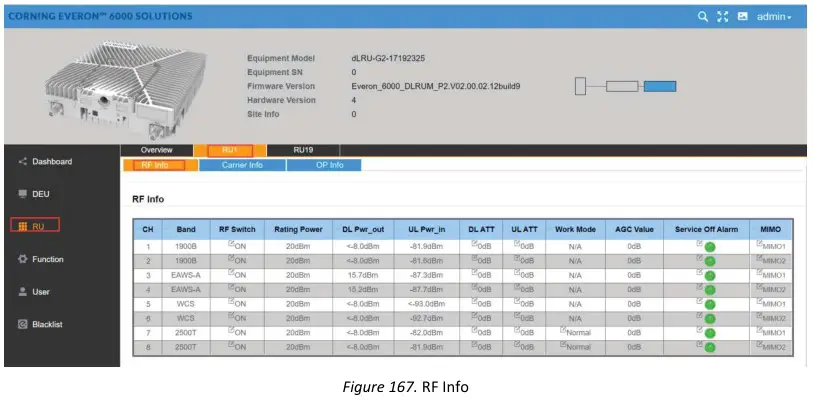Change MIMO setting for channel 2
Screen dimensions: 813x401
coord(770,259)
